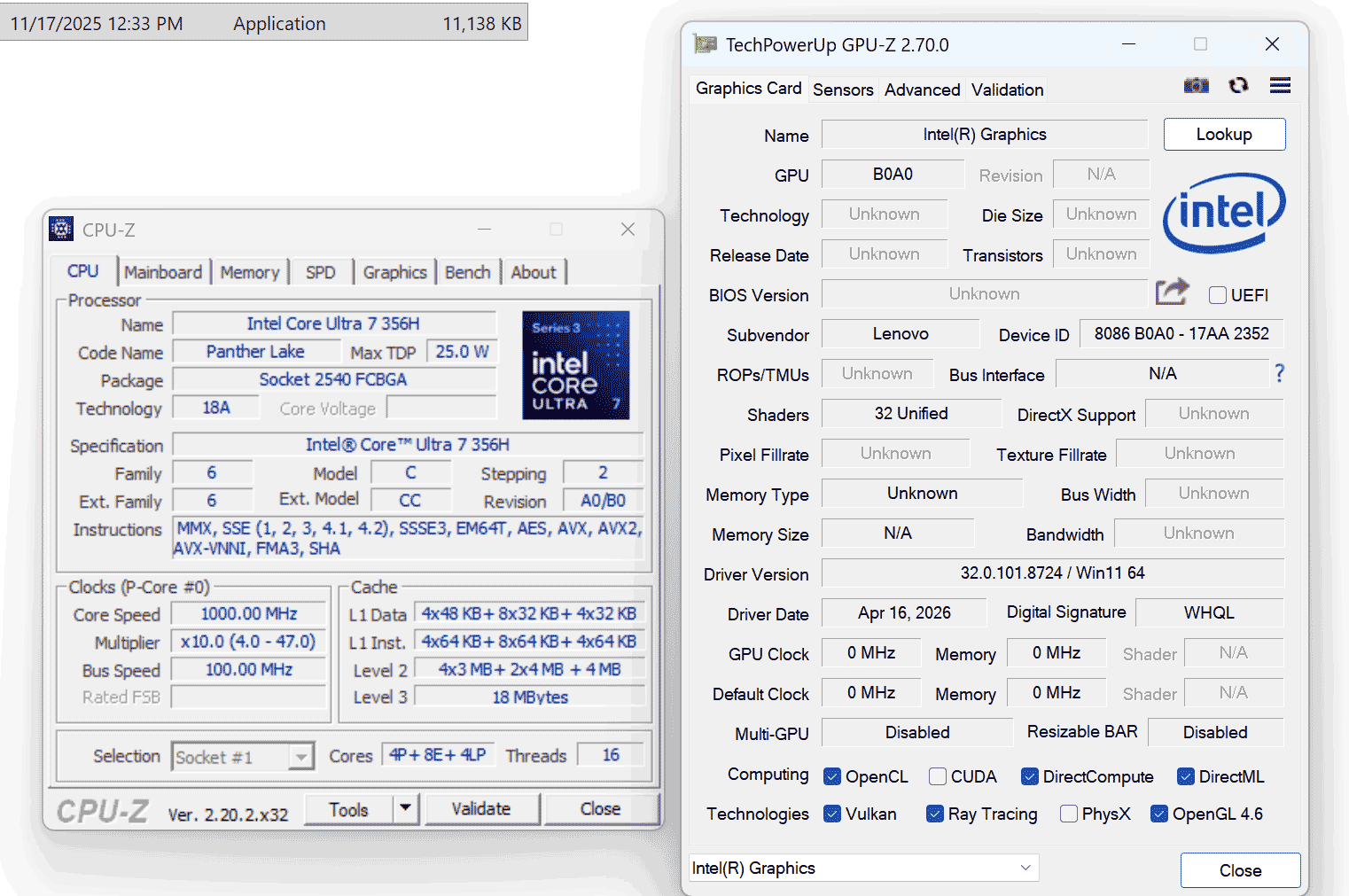The height and width of the screenshot is (896, 1349).
Task: Click the Shaders 32 Unified field
Action: click(911, 413)
